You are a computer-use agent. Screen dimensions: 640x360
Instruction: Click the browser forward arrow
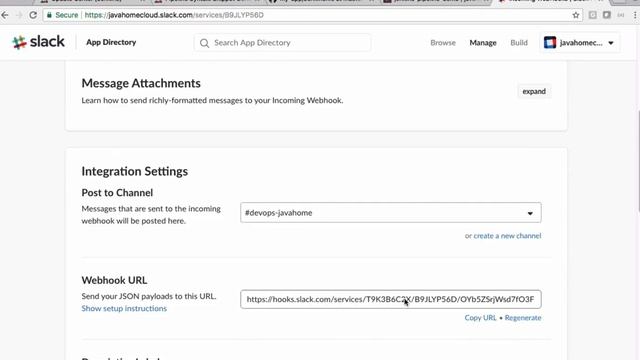pyautogui.click(x=19, y=15)
